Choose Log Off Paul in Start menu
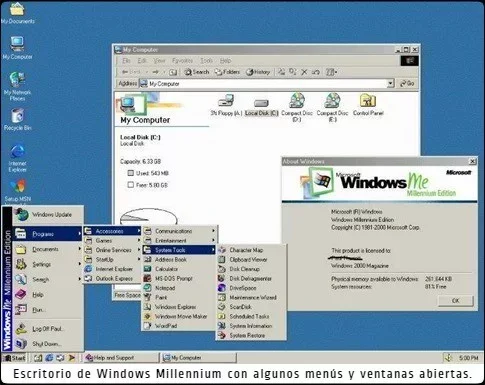 (48, 329)
